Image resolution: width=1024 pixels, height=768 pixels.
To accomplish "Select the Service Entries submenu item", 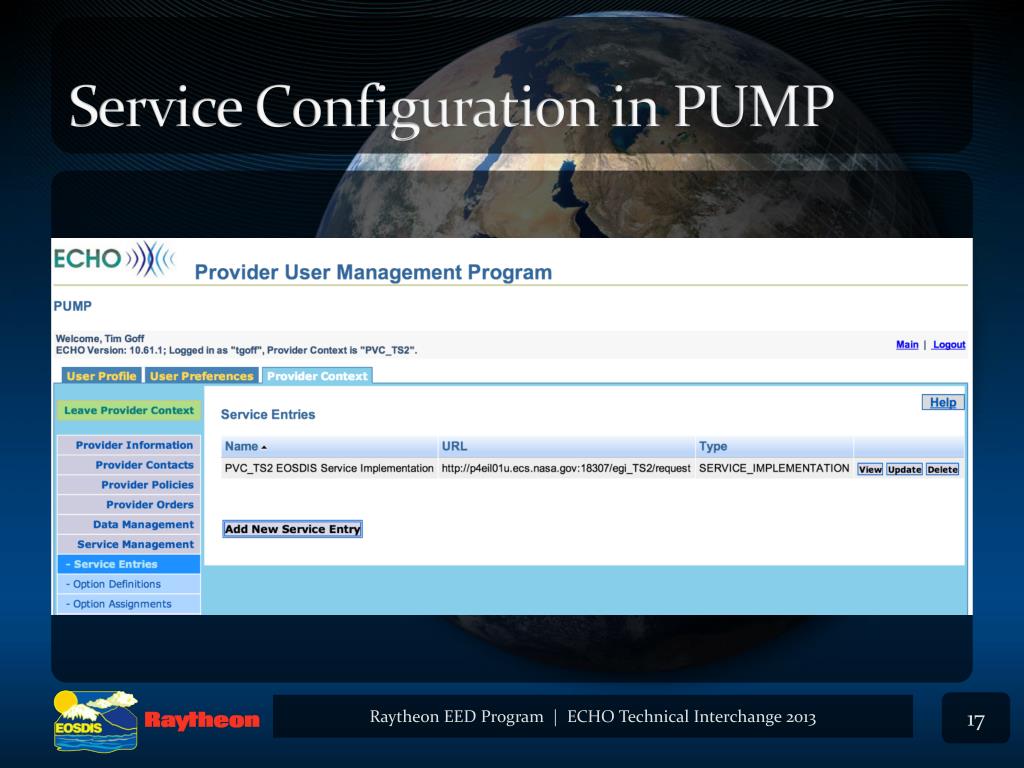I will [129, 564].
